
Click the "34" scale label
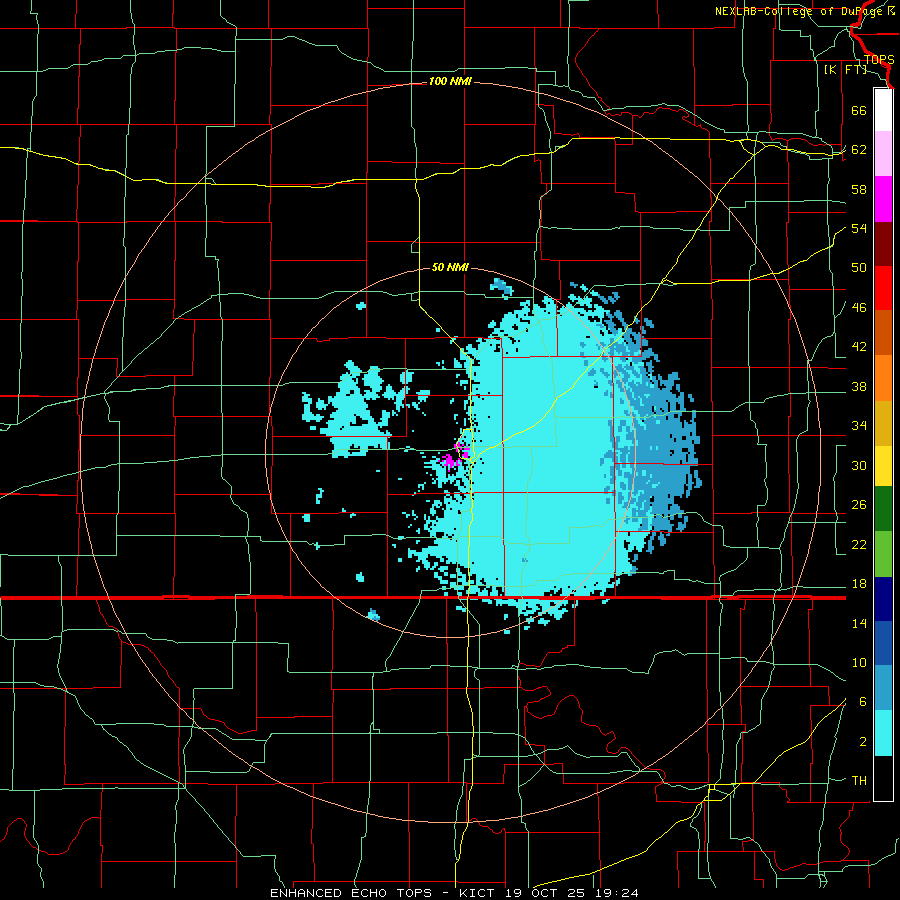[859, 426]
